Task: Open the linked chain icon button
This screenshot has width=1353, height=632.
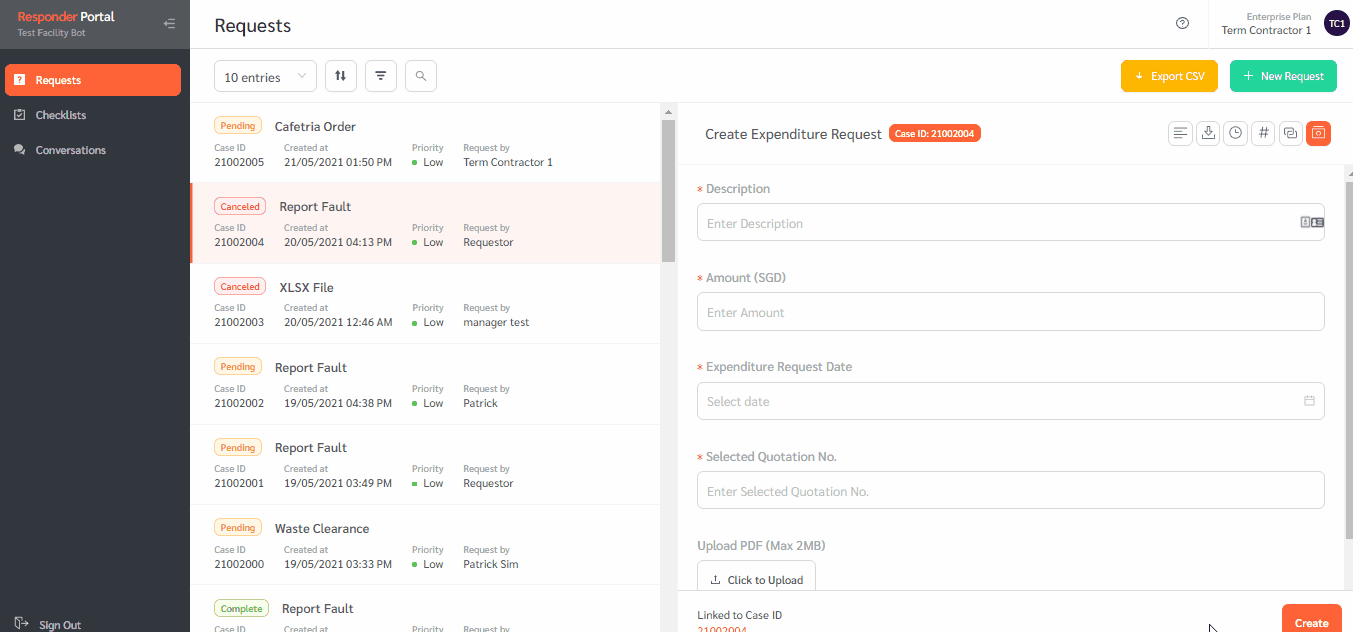Action: (x=1291, y=133)
